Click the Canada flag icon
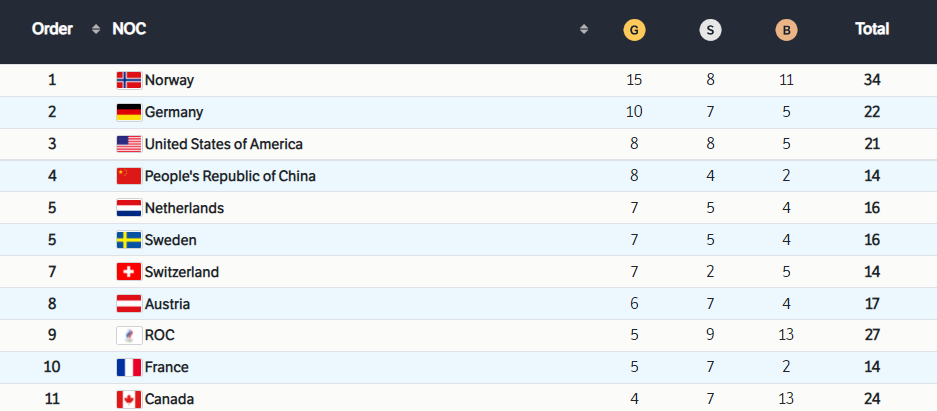 point(129,399)
